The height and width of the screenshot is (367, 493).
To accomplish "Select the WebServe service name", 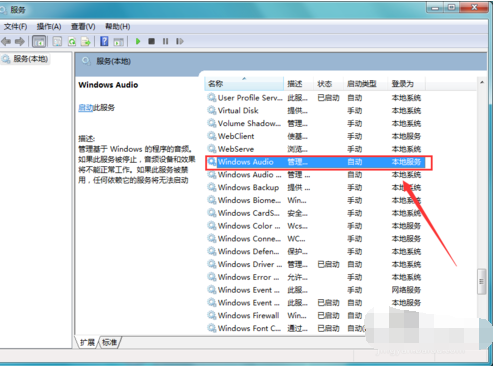I will 236,149.
